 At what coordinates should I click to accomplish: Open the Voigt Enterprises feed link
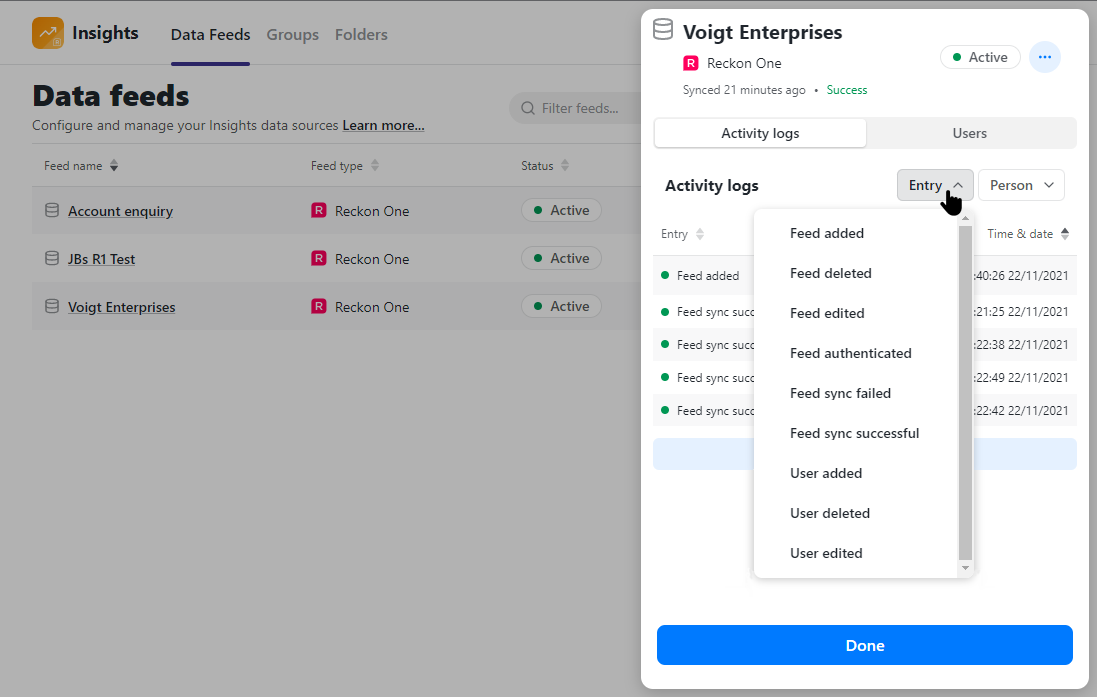click(122, 307)
